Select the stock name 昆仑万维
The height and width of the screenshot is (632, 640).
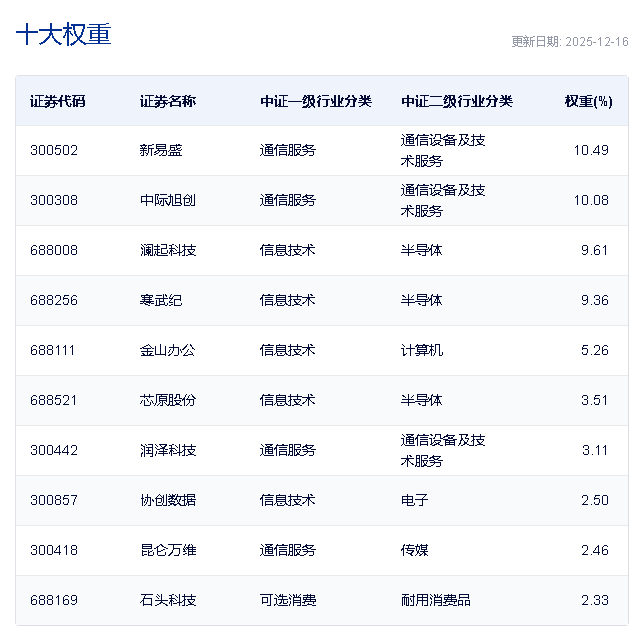click(168, 550)
